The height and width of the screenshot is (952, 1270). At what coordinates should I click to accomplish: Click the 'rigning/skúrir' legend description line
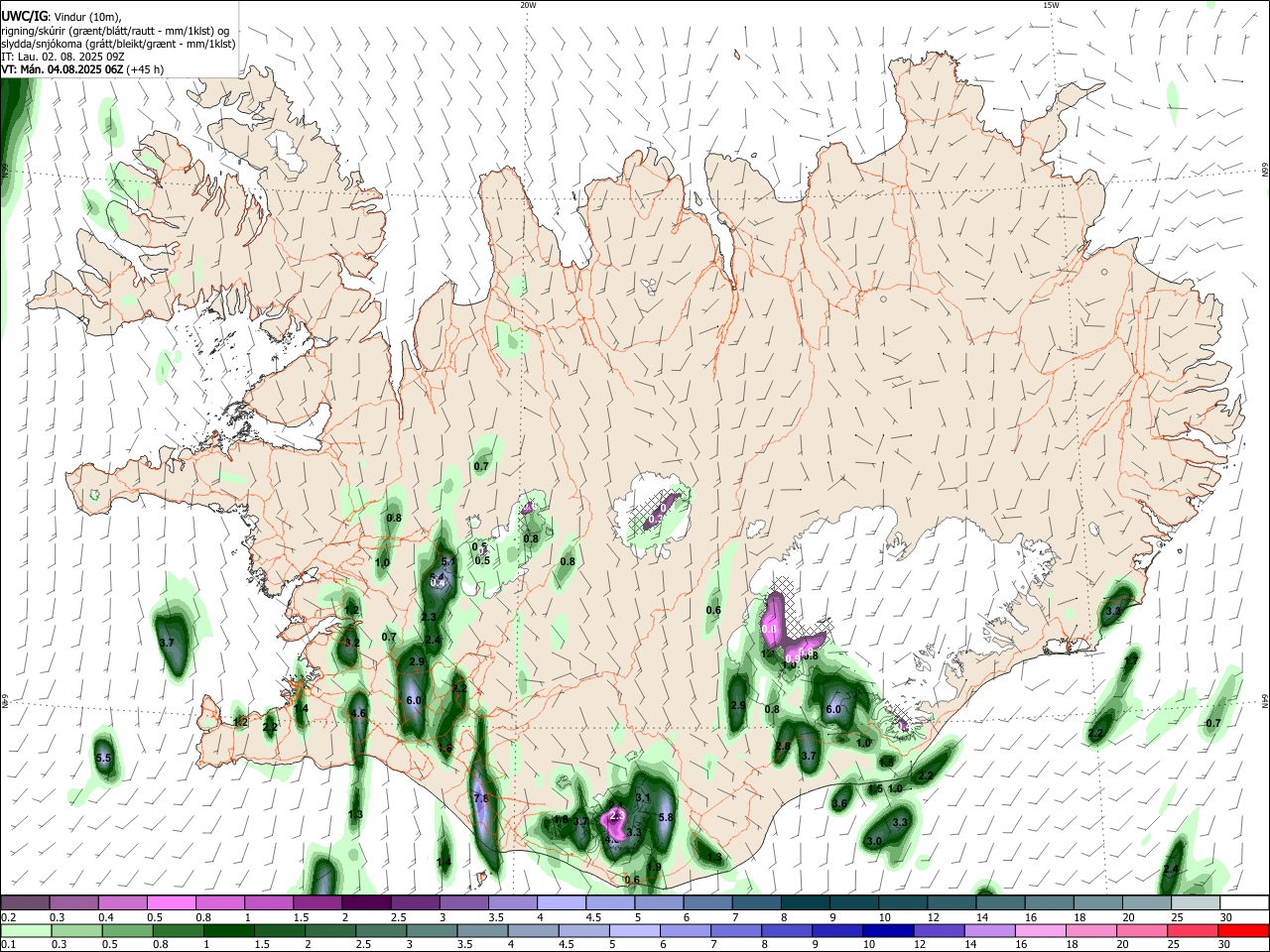point(116,31)
